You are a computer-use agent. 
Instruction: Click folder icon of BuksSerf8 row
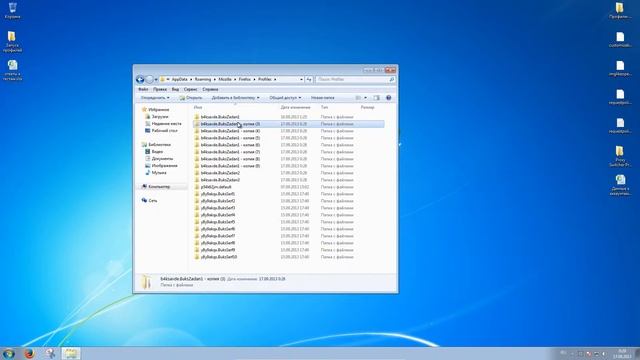197,243
